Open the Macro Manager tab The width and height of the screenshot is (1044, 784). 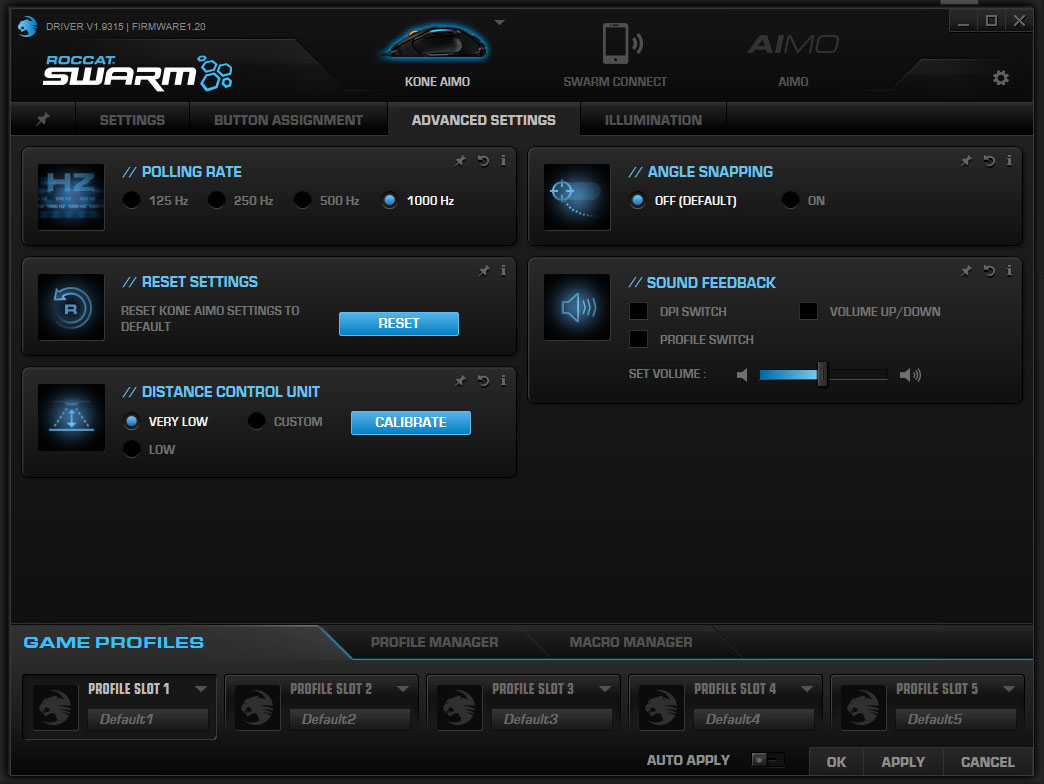coord(631,642)
